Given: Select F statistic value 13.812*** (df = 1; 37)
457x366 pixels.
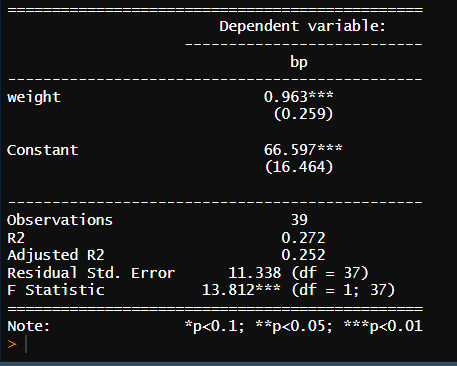Looking at the screenshot, I should coord(298,290).
